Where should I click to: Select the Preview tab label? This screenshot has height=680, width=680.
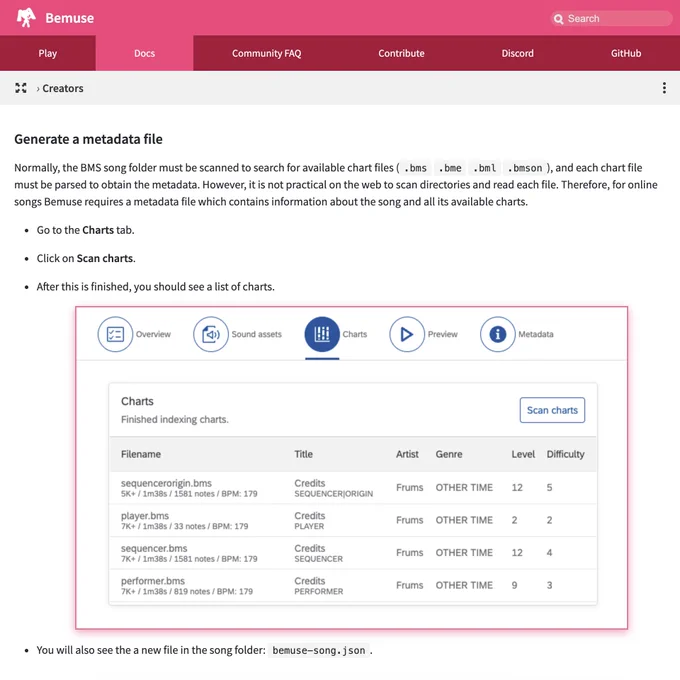pyautogui.click(x=442, y=334)
